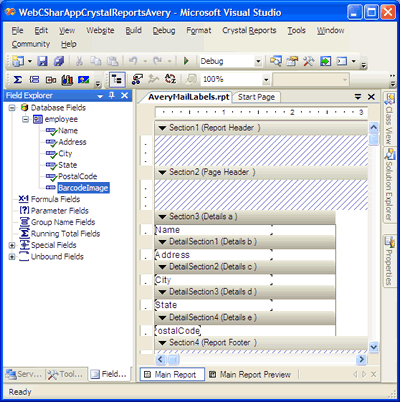
Task: Click the Cut scissors icon
Action: 79,61
